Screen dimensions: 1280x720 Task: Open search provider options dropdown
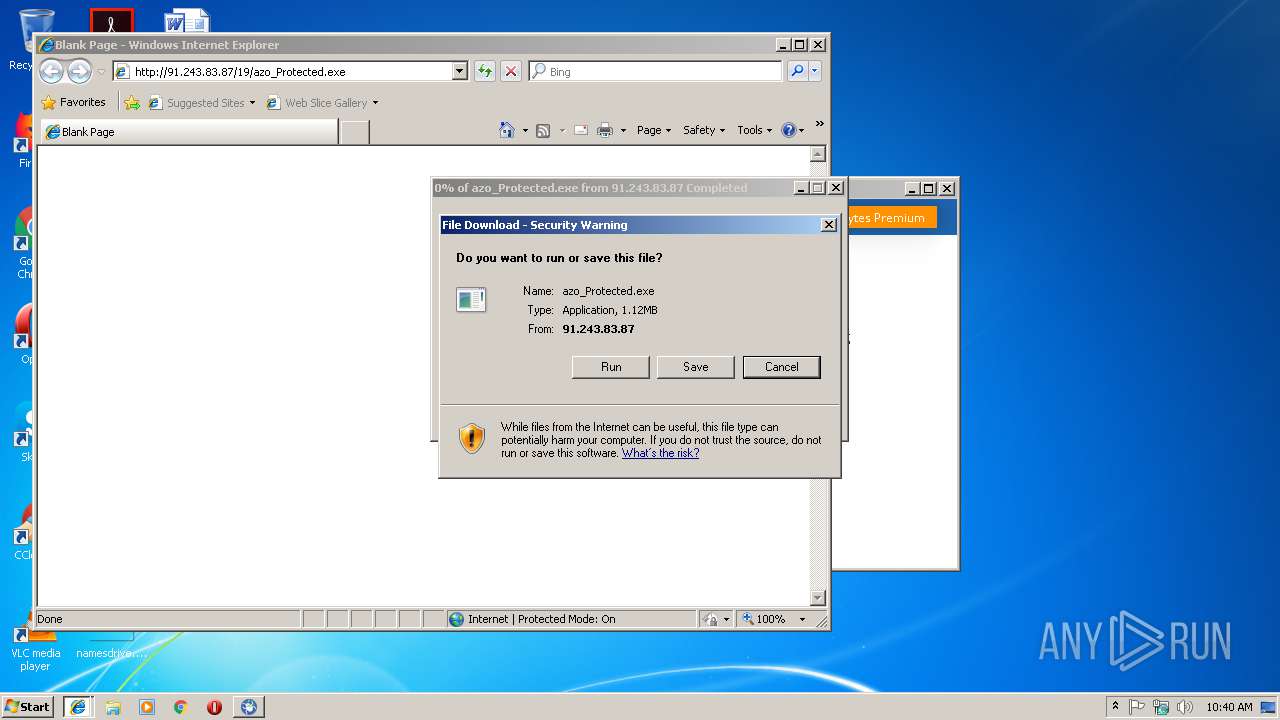click(x=815, y=71)
